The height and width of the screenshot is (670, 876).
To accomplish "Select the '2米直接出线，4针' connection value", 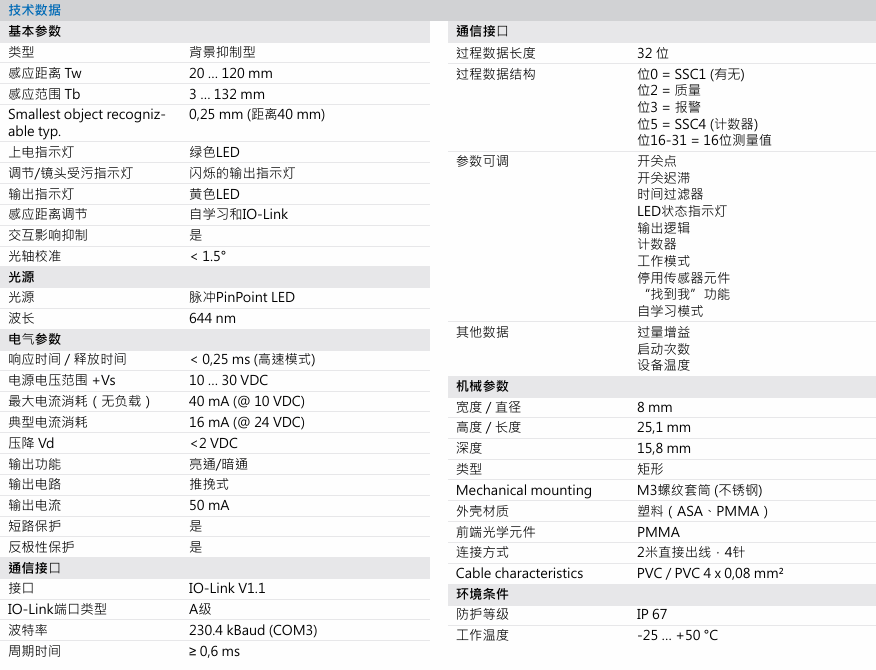I will [691, 553].
